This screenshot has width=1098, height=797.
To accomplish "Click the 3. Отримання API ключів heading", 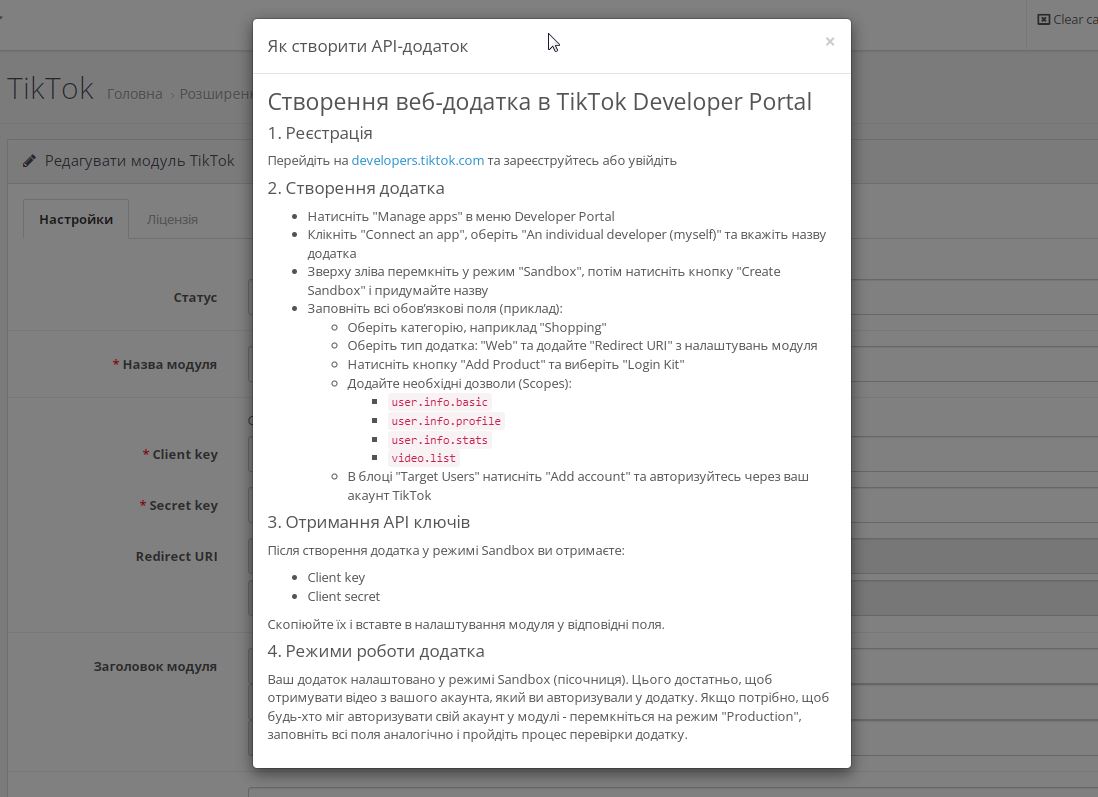I will coord(368,522).
